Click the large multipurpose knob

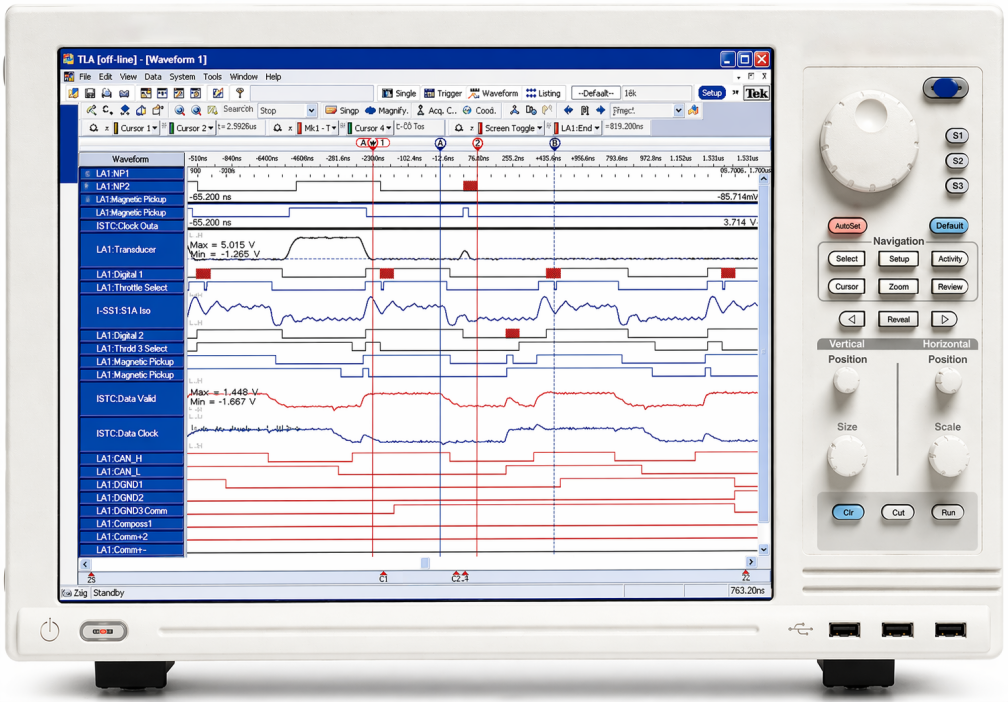[869, 140]
